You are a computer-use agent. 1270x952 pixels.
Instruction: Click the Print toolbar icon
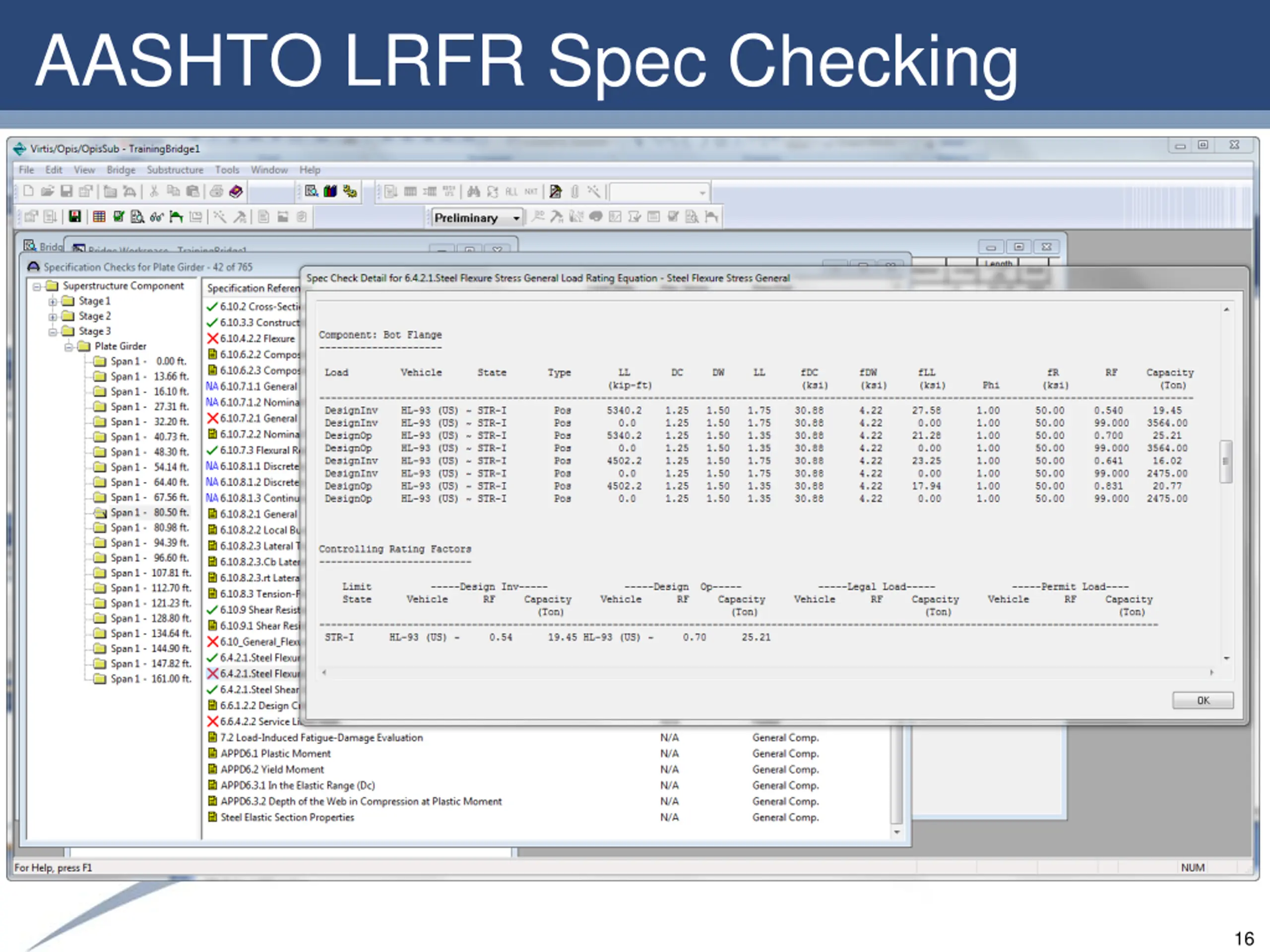pos(216,192)
